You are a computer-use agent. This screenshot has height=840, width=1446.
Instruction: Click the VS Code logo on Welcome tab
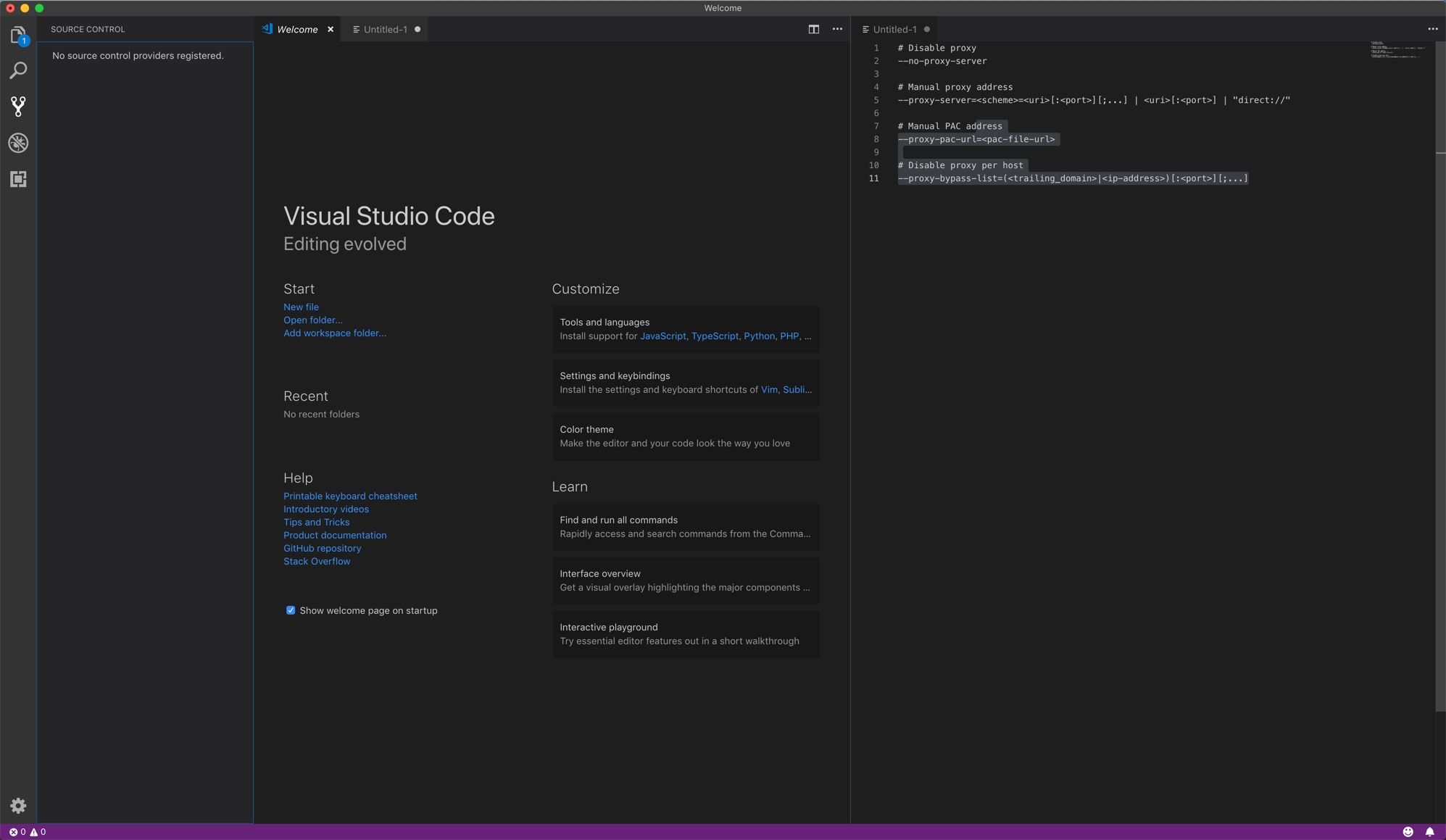[x=267, y=29]
